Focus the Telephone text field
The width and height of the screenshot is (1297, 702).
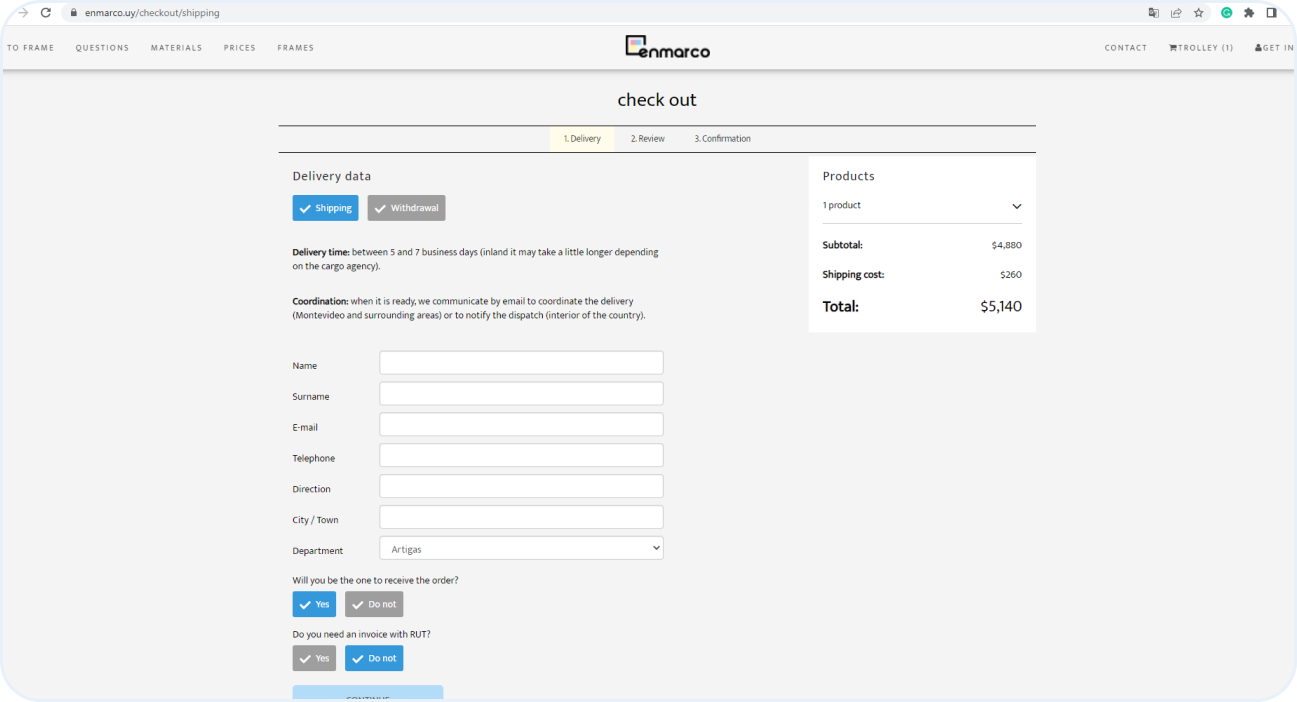coord(521,456)
